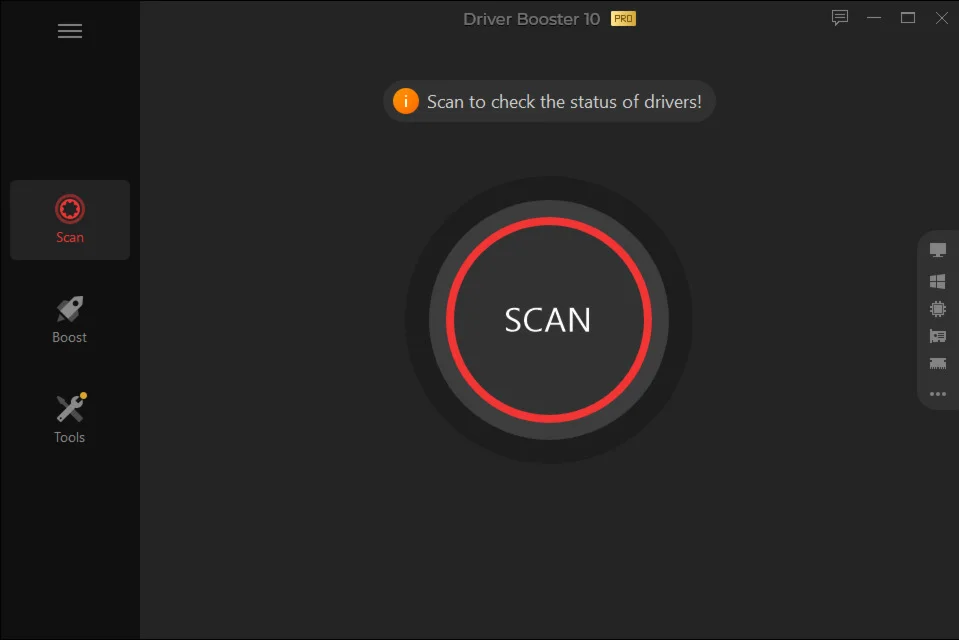Click 'Scan to check the status of drivers!' banner
The width and height of the screenshot is (959, 640).
point(549,101)
